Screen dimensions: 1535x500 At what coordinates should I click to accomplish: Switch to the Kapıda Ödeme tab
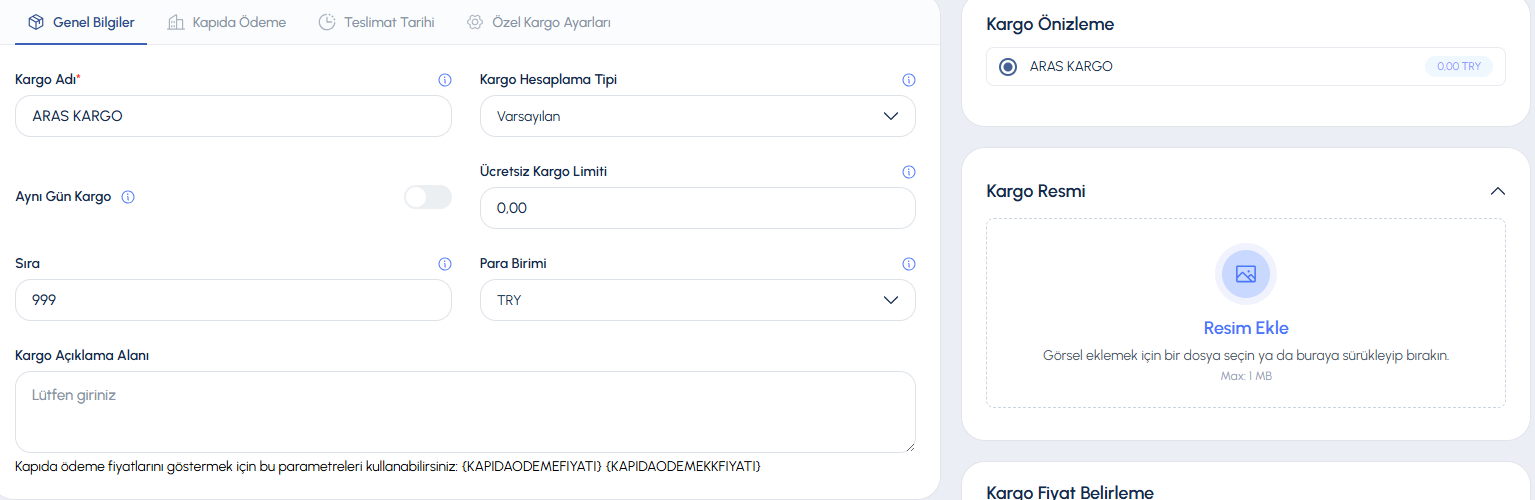227,22
